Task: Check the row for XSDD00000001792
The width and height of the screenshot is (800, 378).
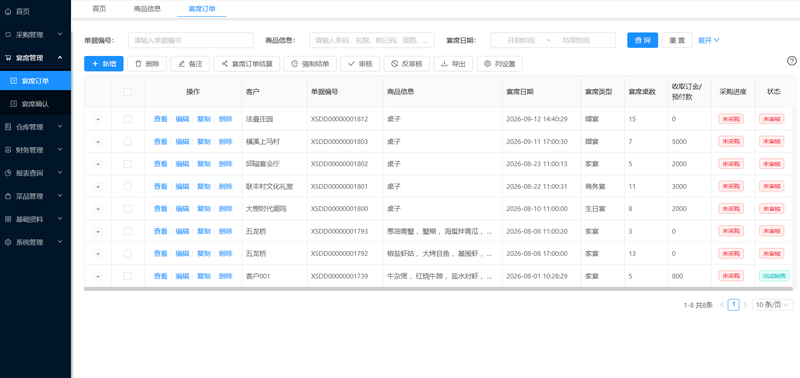Action: click(128, 254)
